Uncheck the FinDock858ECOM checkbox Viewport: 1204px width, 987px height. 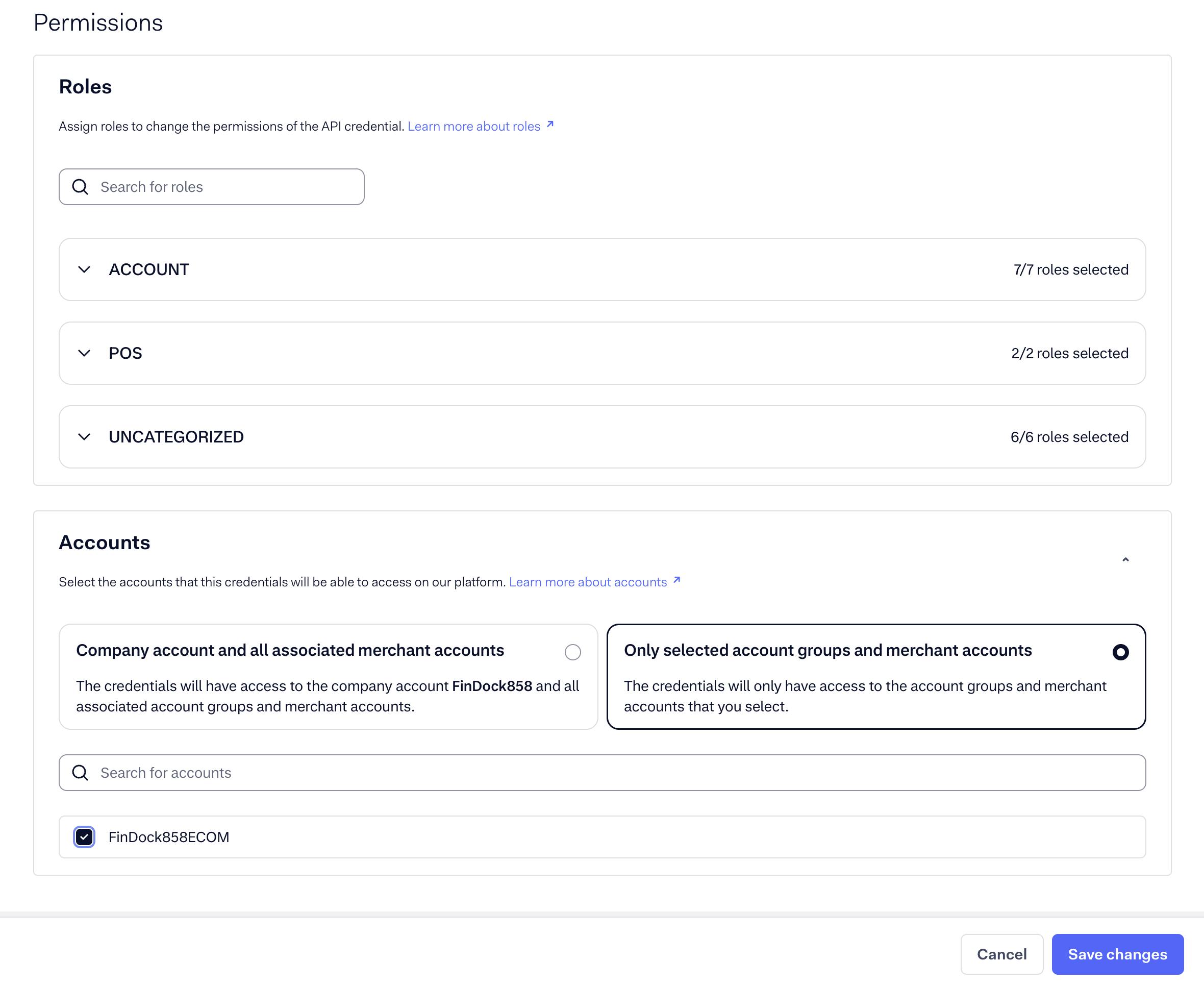(84, 836)
